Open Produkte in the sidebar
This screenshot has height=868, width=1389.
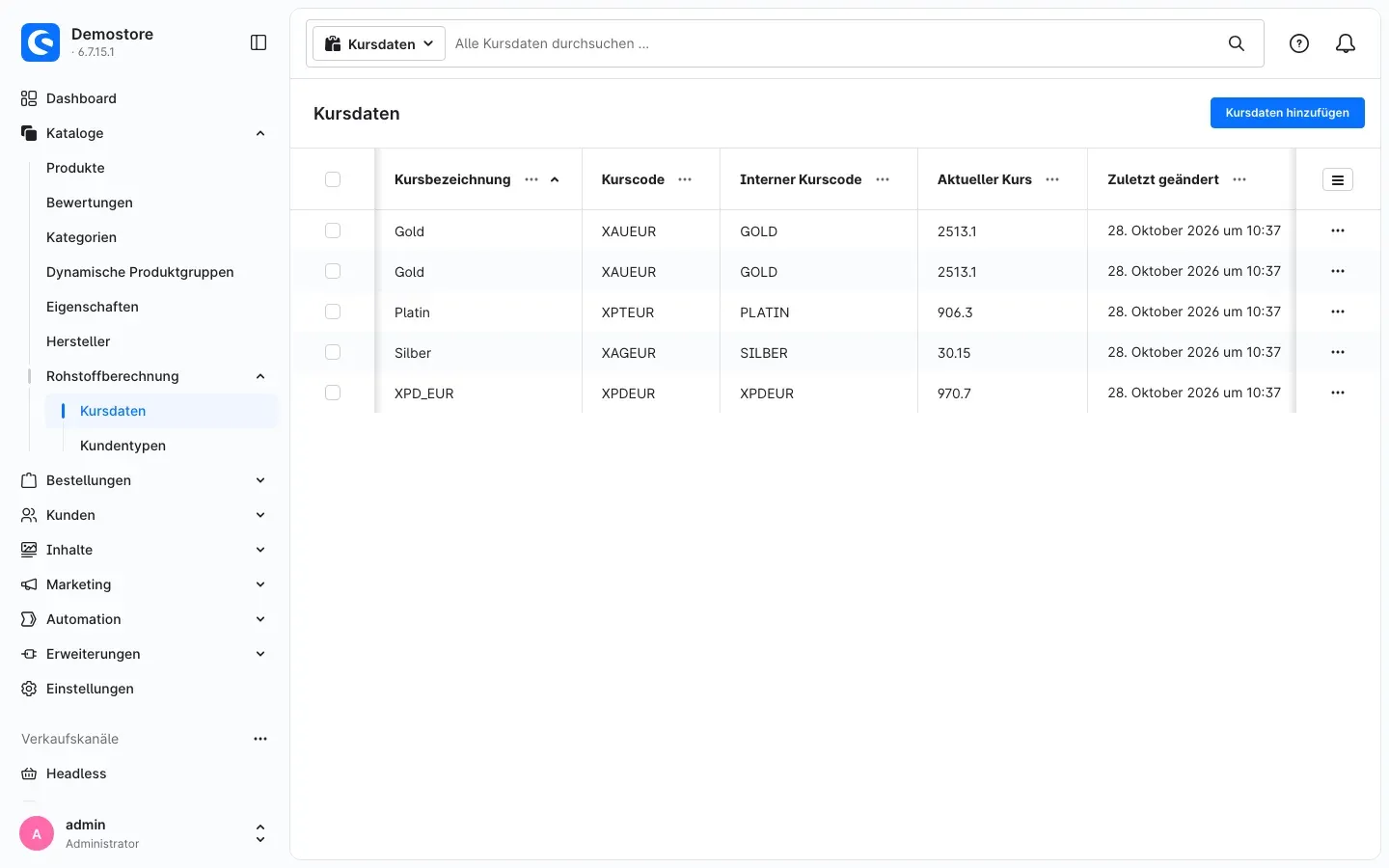point(75,168)
